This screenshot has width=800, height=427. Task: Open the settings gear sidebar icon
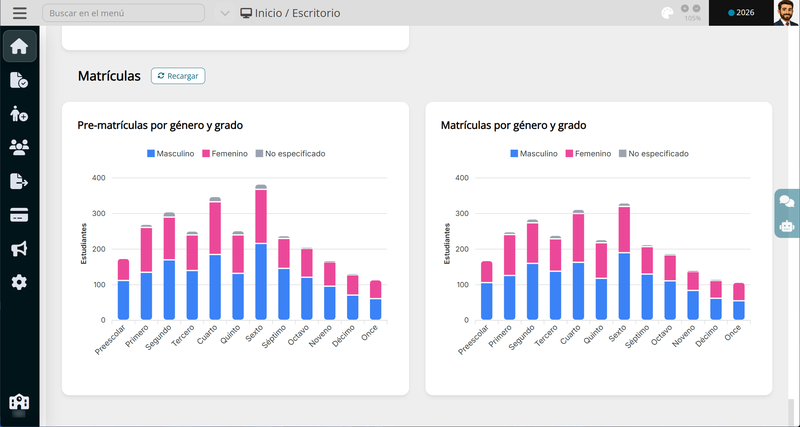pyautogui.click(x=19, y=282)
